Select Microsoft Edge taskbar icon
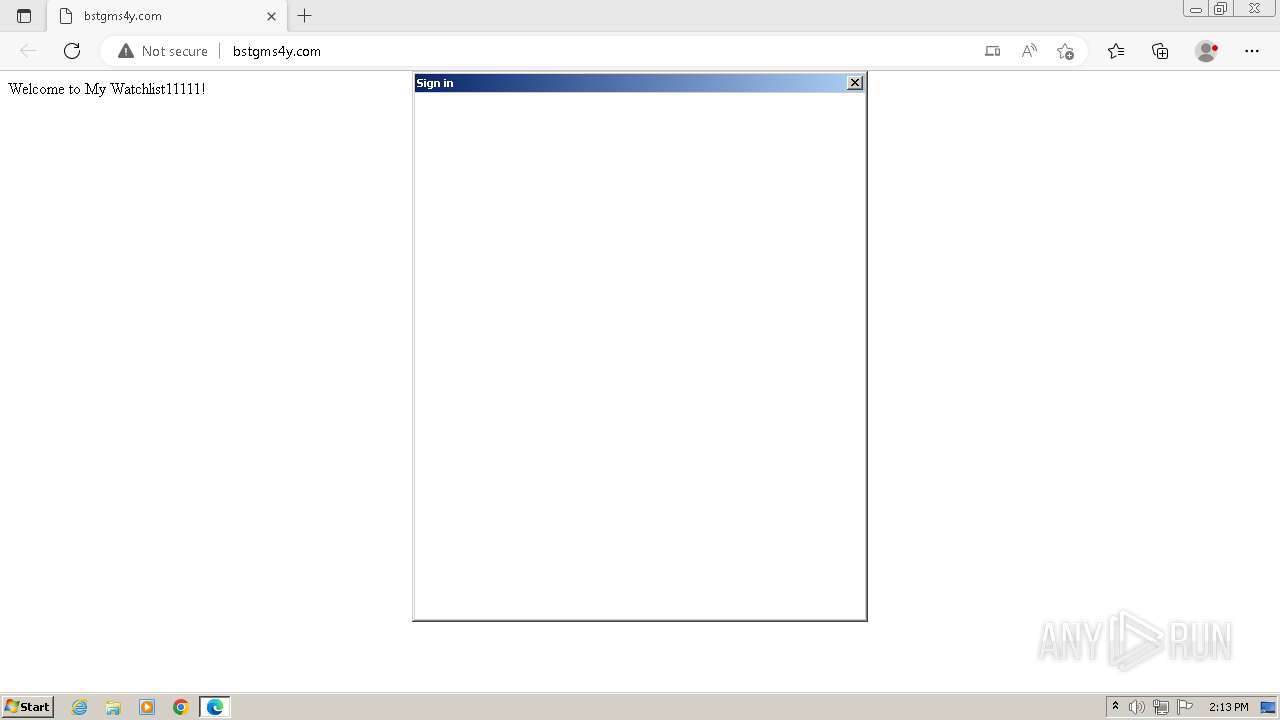 tap(215, 707)
